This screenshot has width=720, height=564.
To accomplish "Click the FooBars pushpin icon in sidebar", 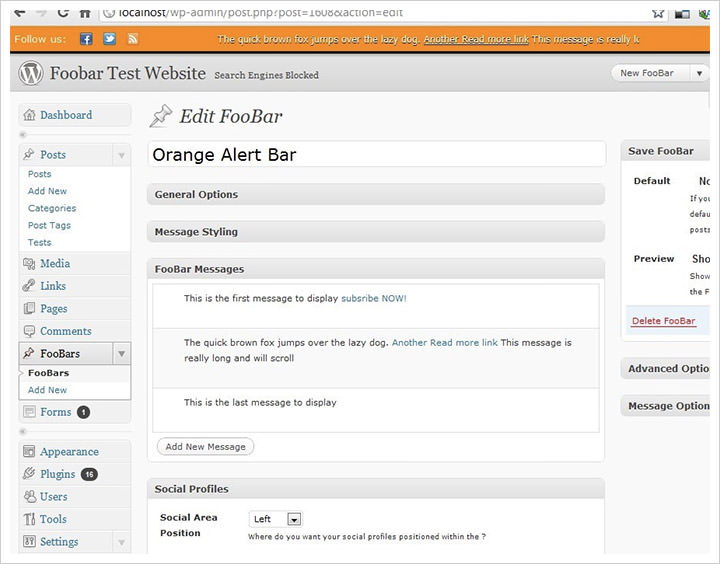I will pos(29,353).
